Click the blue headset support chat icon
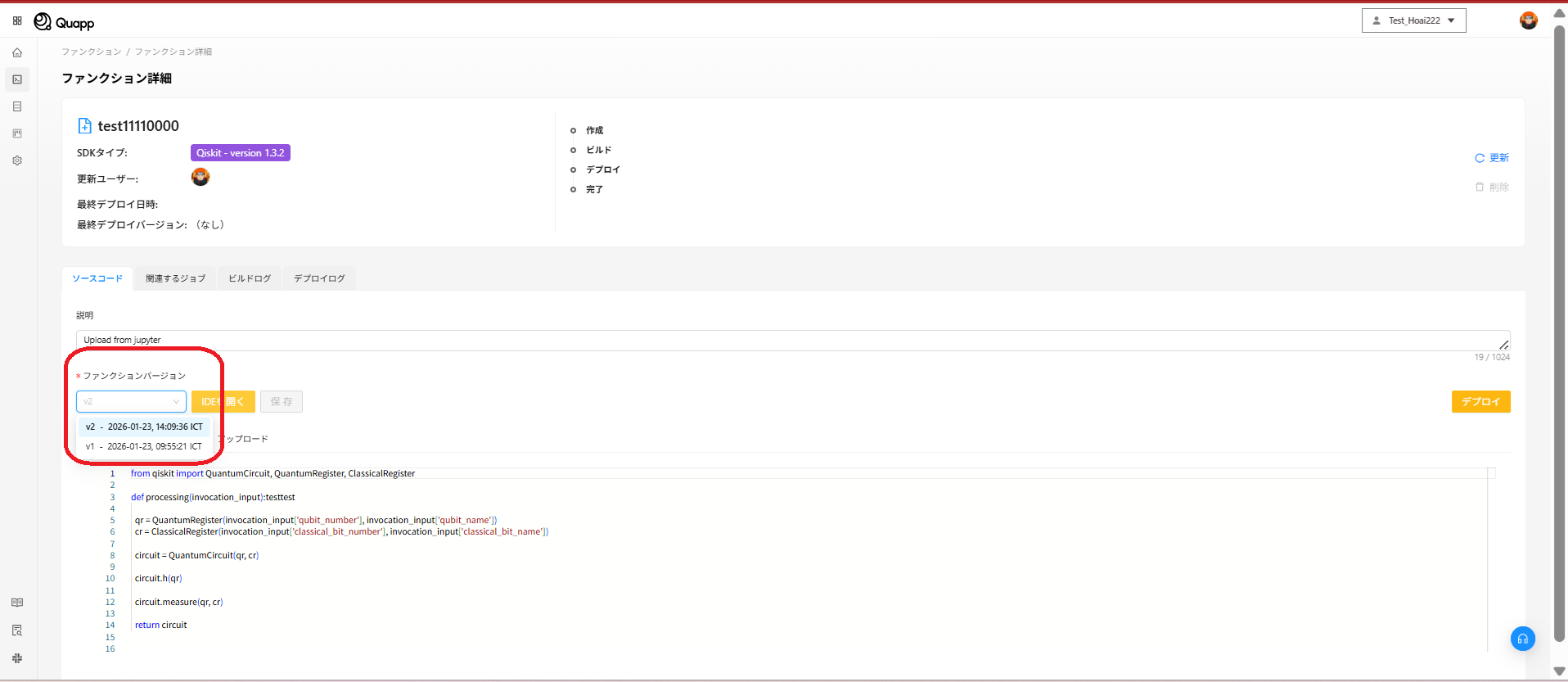The width and height of the screenshot is (1568, 682). [1522, 639]
